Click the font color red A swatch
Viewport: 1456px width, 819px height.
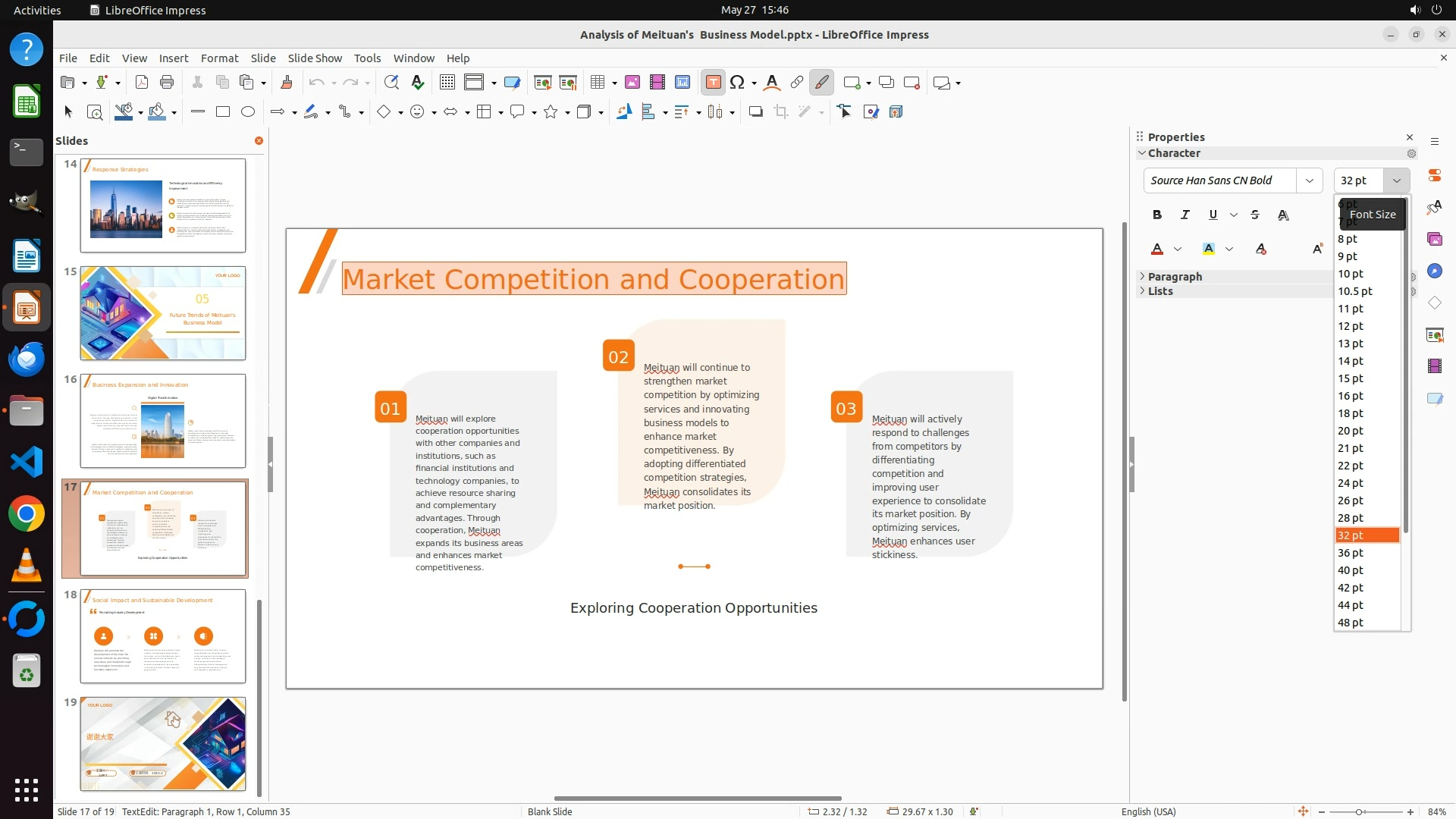tap(1157, 249)
